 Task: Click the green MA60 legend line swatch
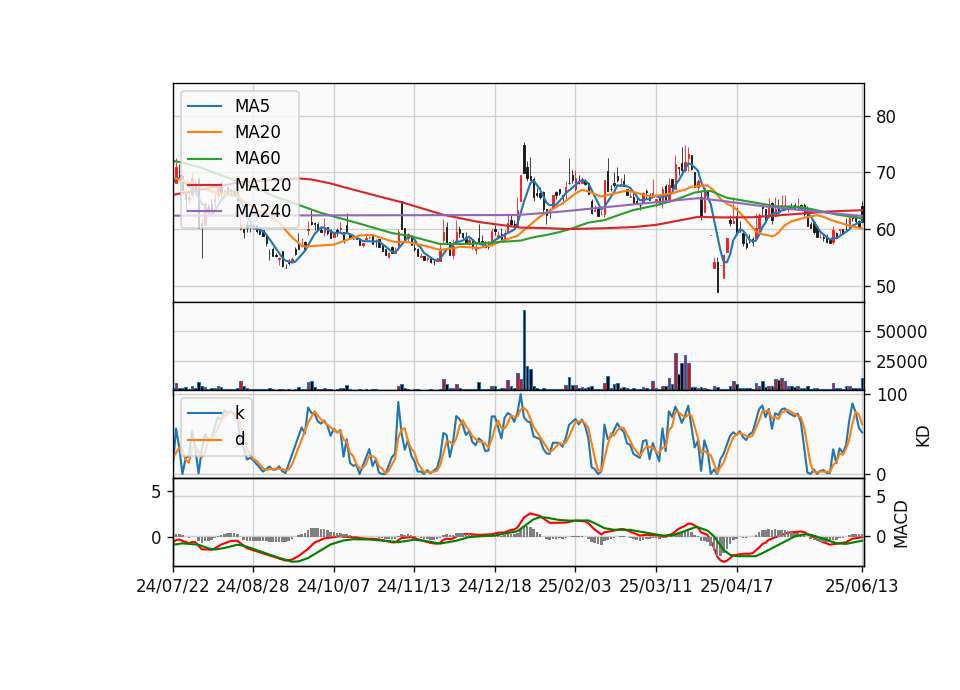[204, 159]
